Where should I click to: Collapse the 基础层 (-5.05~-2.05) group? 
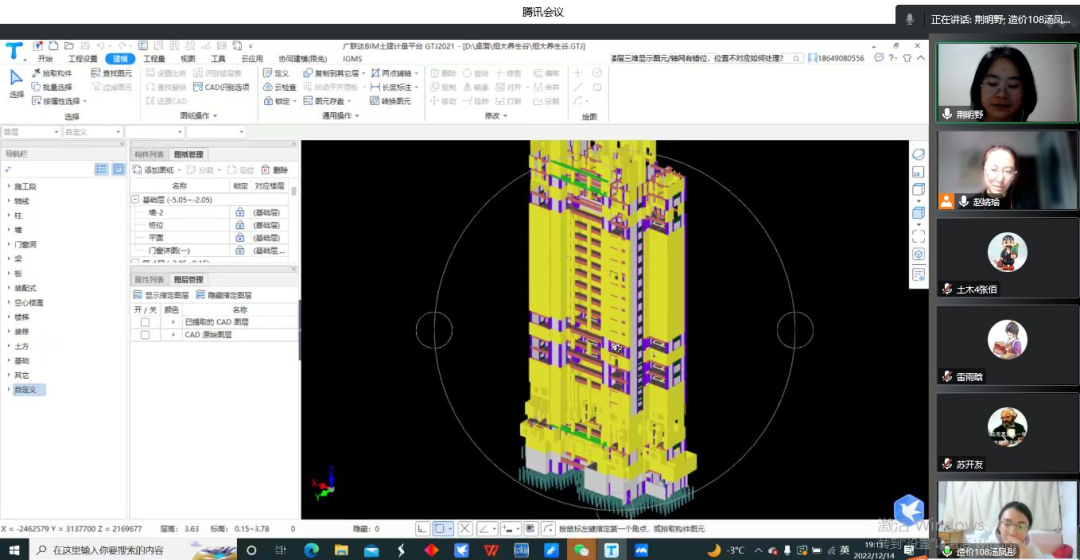click(135, 199)
